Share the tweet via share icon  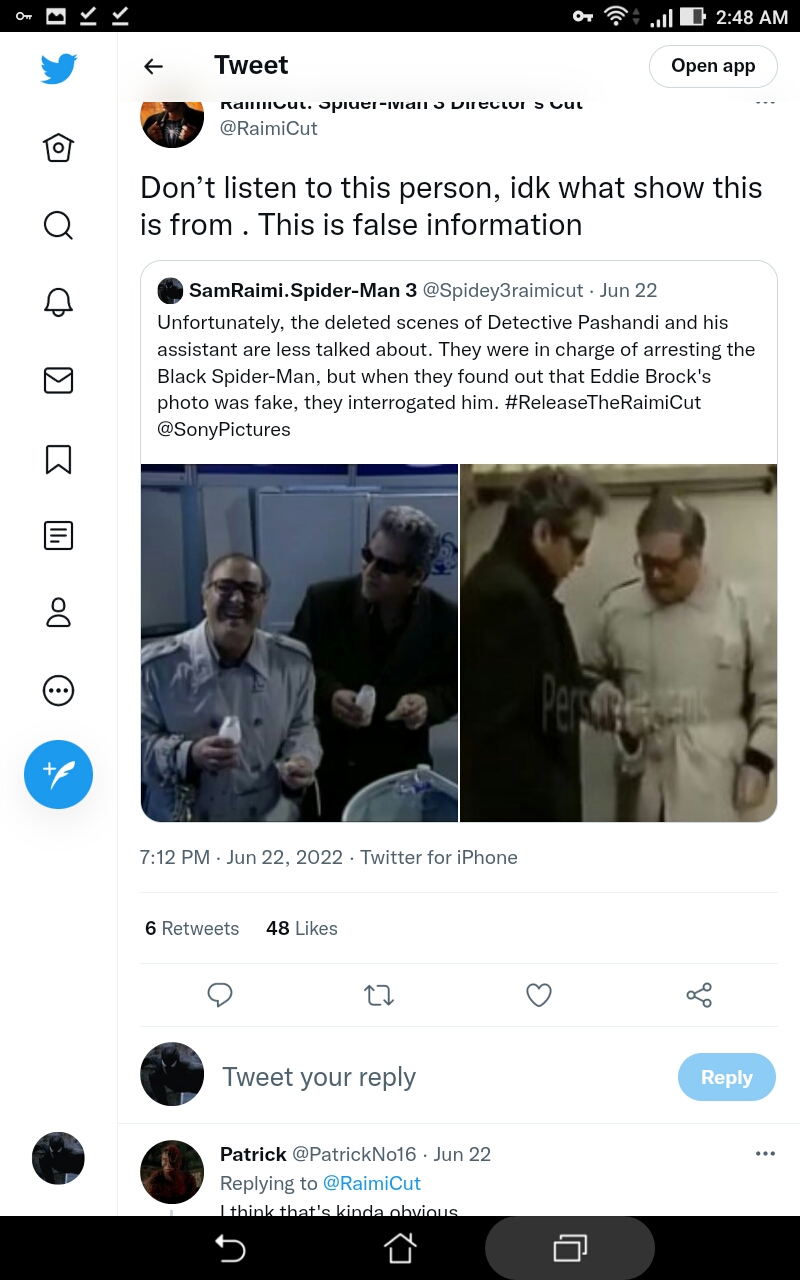click(x=699, y=995)
